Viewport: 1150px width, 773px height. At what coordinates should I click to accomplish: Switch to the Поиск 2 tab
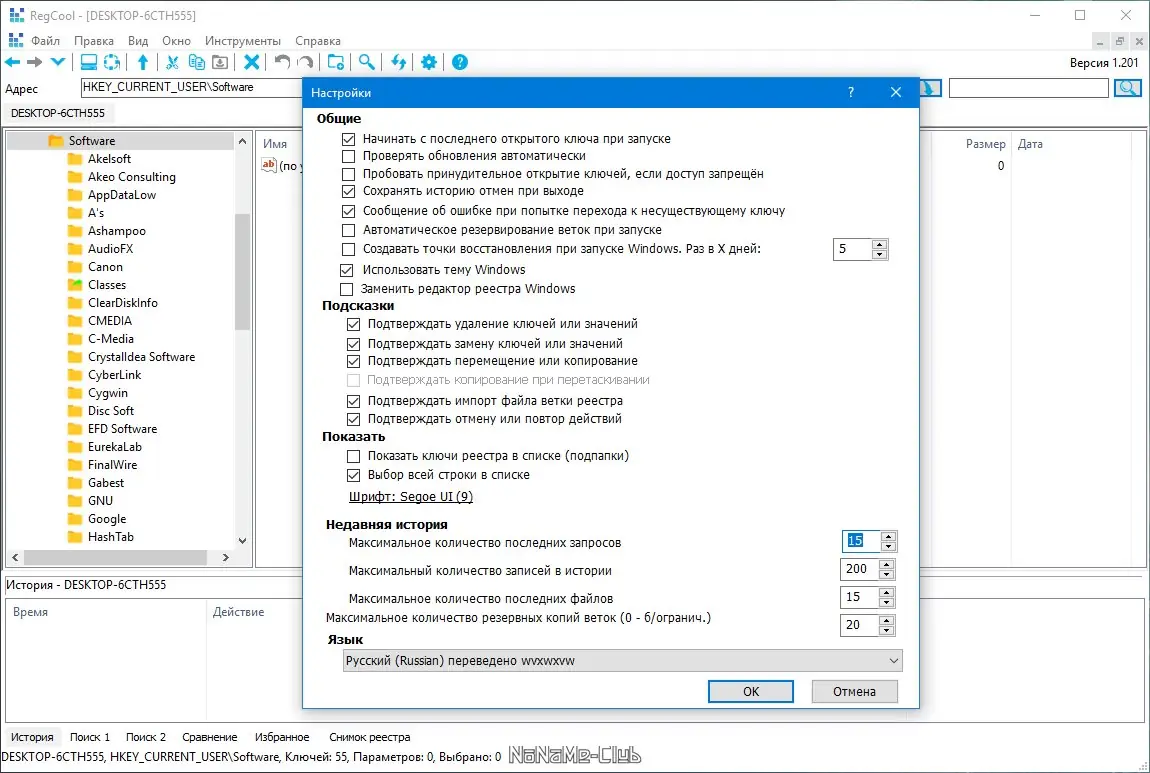coord(145,737)
